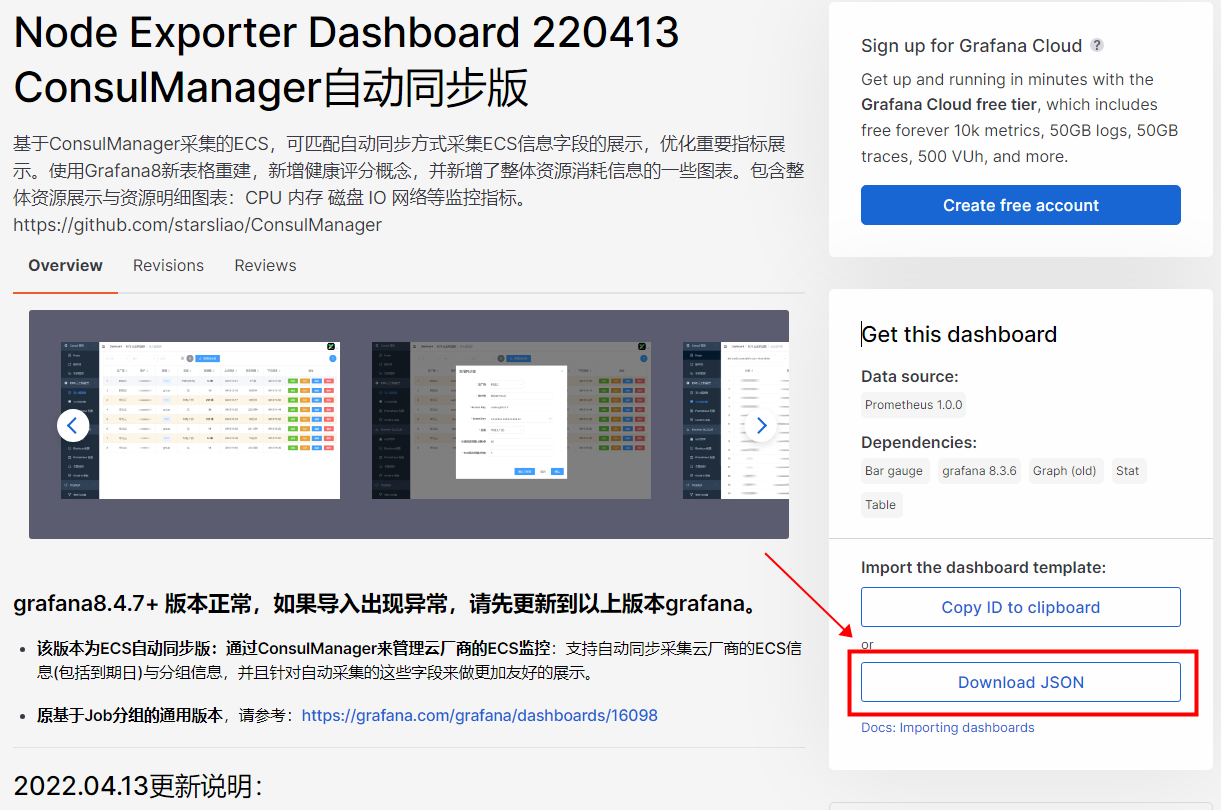
Task: Click the github.com/starsliao/ConsulManager URL text
Action: (197, 225)
